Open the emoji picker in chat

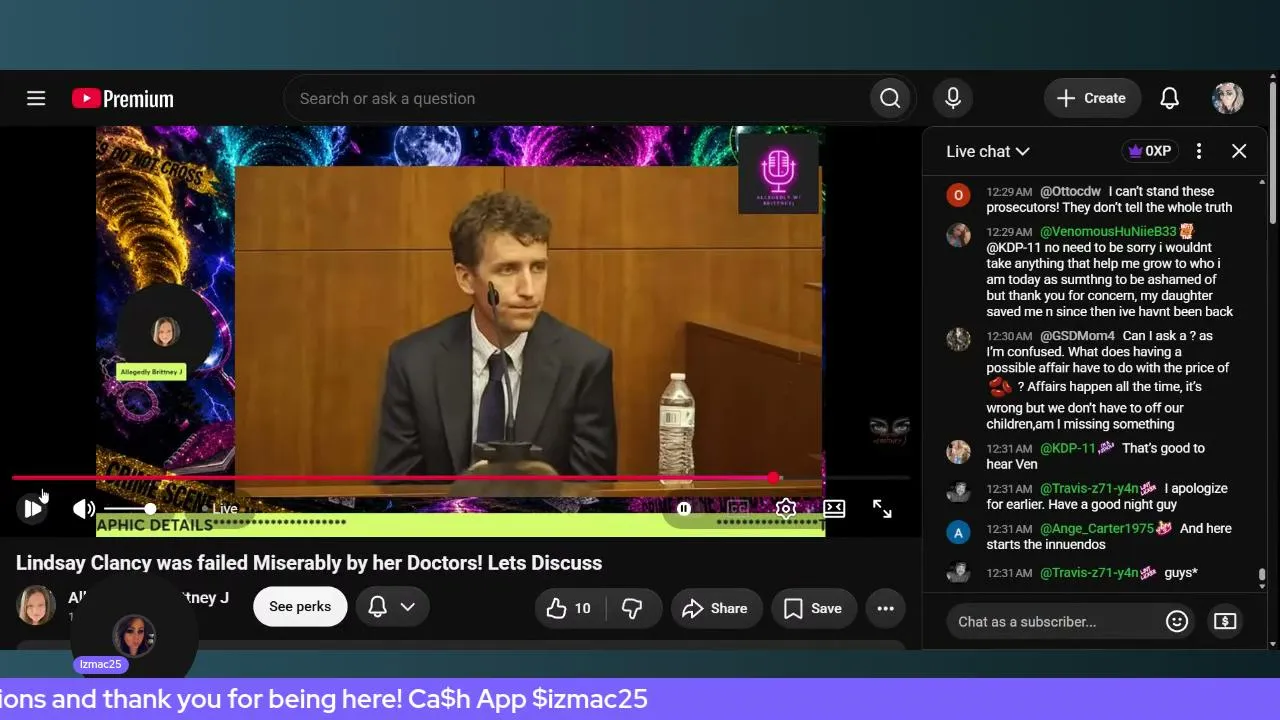[1177, 621]
